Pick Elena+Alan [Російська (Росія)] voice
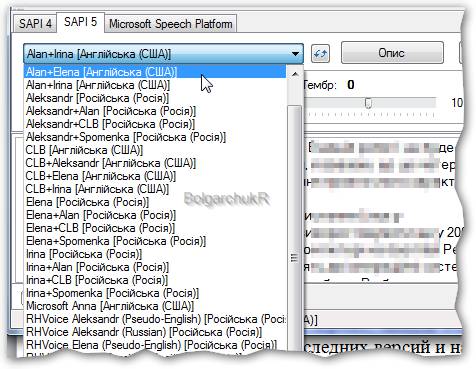Image resolution: width=476 pixels, height=369 pixels. pos(155,215)
